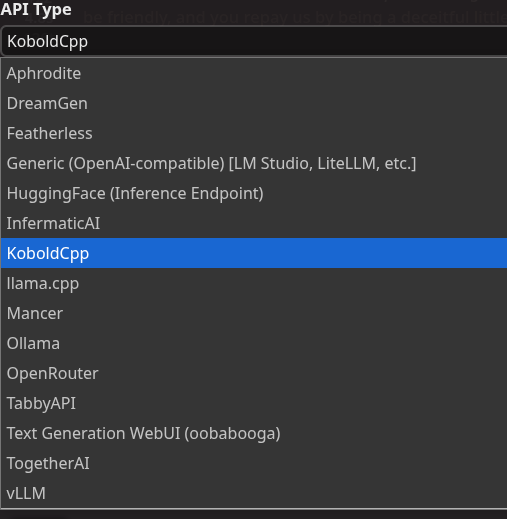Select Generic (OpenAI-compatible) option
The width and height of the screenshot is (507, 519).
(254, 163)
